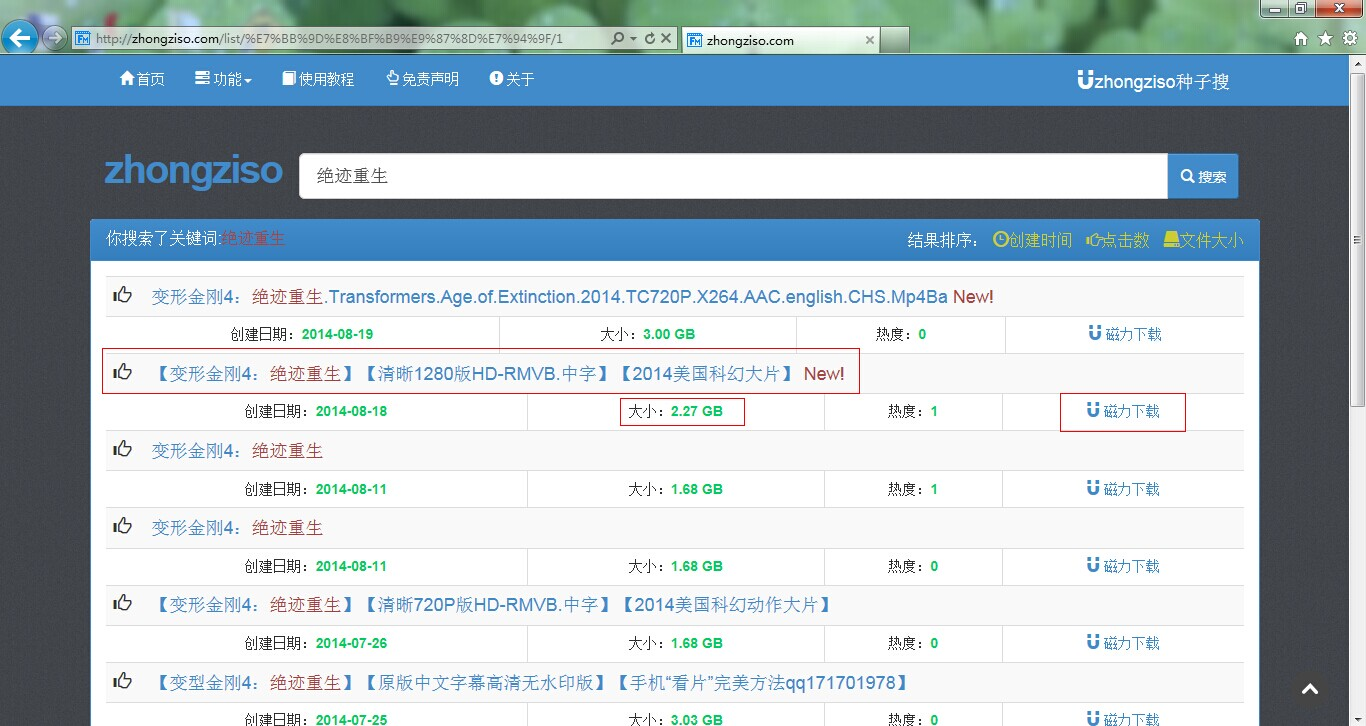Open the 原版中文字幕高清无水印版 result title
This screenshot has width=1366, height=726.
click(533, 683)
